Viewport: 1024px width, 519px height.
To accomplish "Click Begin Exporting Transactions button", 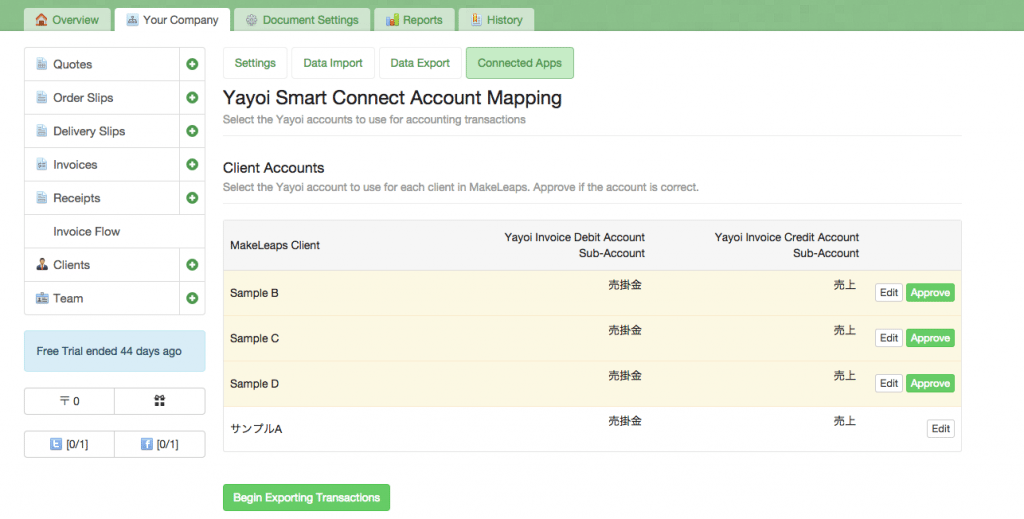I will point(306,497).
